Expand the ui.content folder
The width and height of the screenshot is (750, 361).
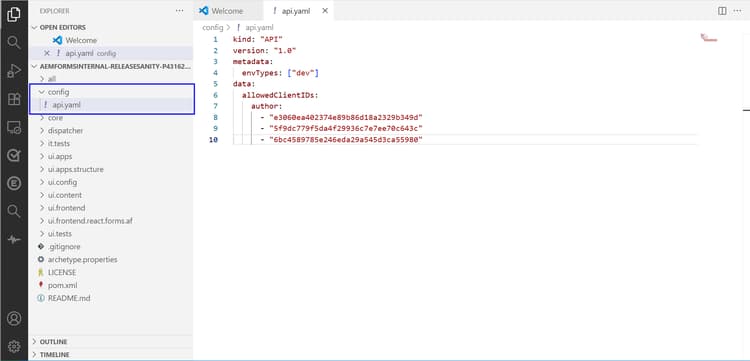click(111, 195)
